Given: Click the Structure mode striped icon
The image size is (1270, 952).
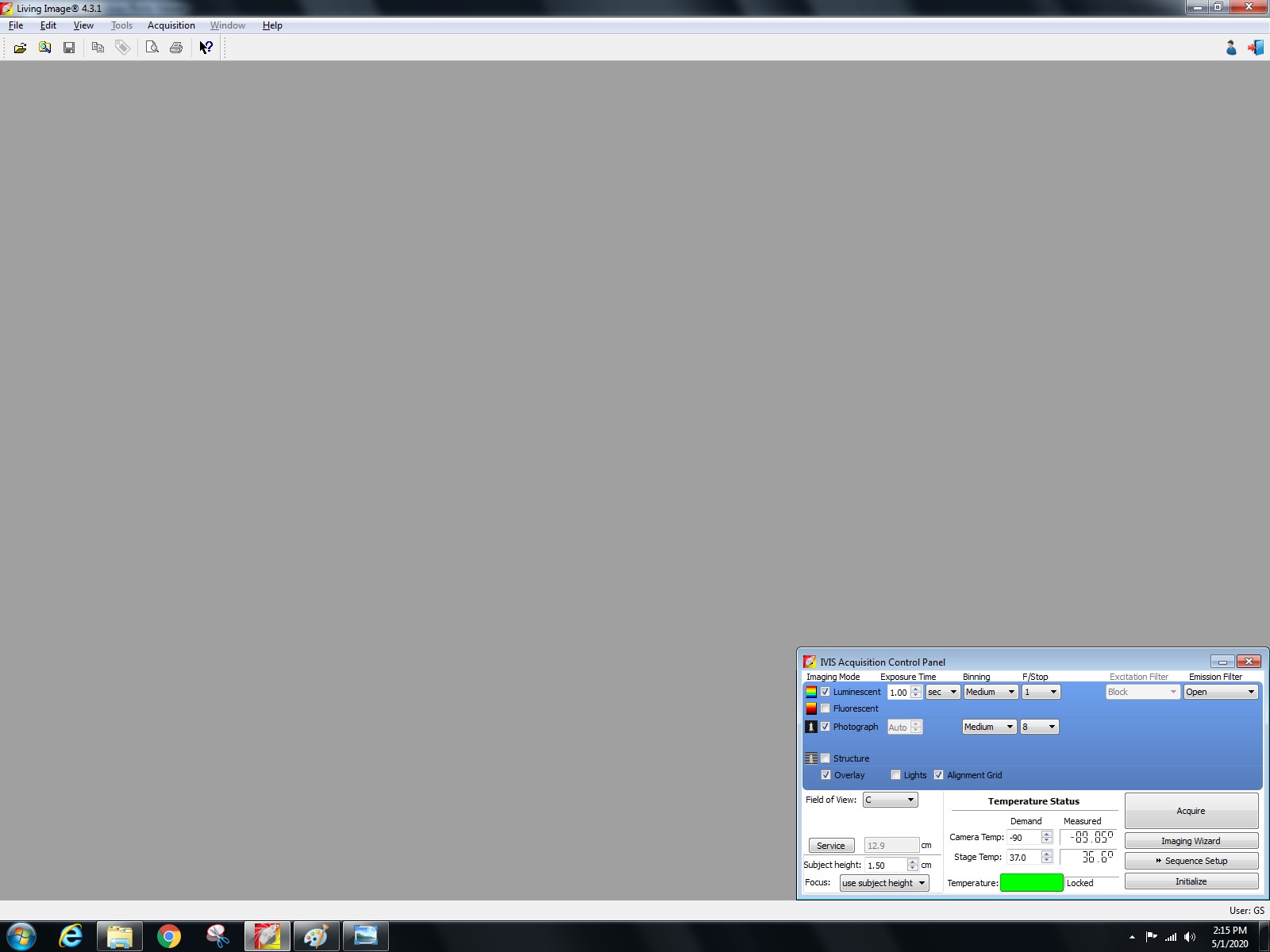Looking at the screenshot, I should 811,758.
